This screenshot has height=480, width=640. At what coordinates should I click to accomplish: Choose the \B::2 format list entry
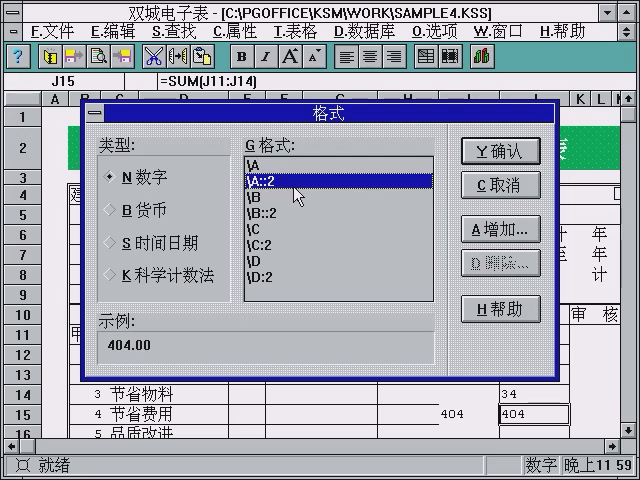339,213
